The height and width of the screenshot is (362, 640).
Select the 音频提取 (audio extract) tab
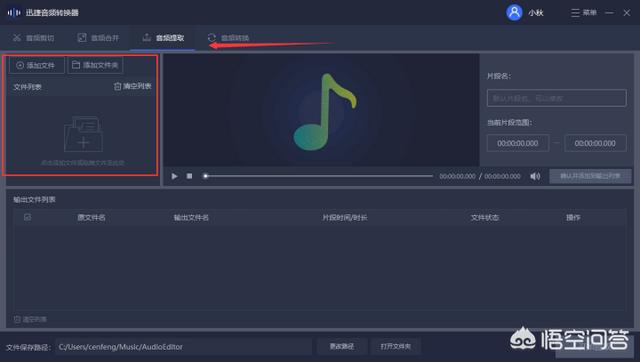(x=163, y=38)
